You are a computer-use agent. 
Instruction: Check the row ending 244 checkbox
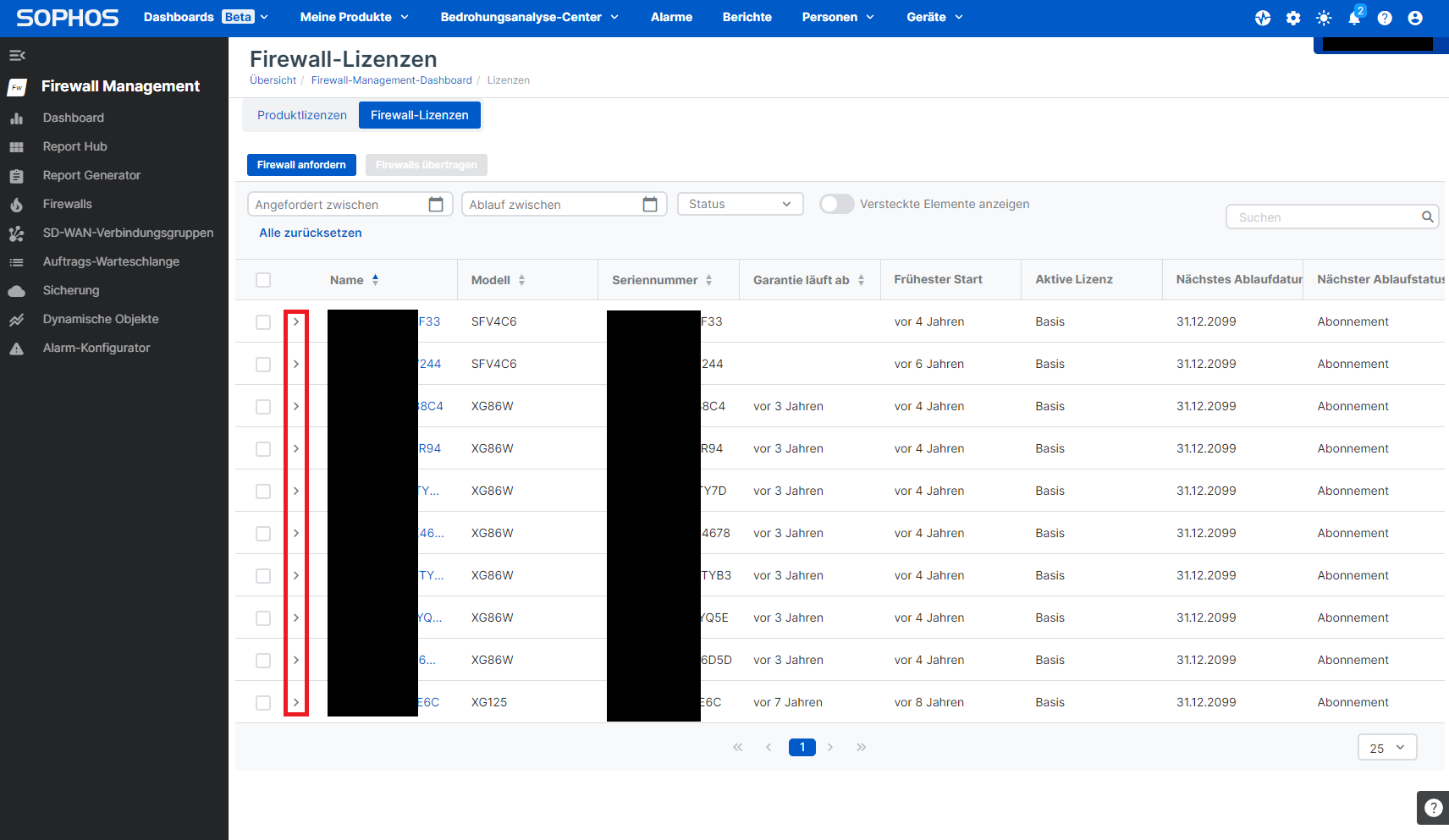(263, 365)
